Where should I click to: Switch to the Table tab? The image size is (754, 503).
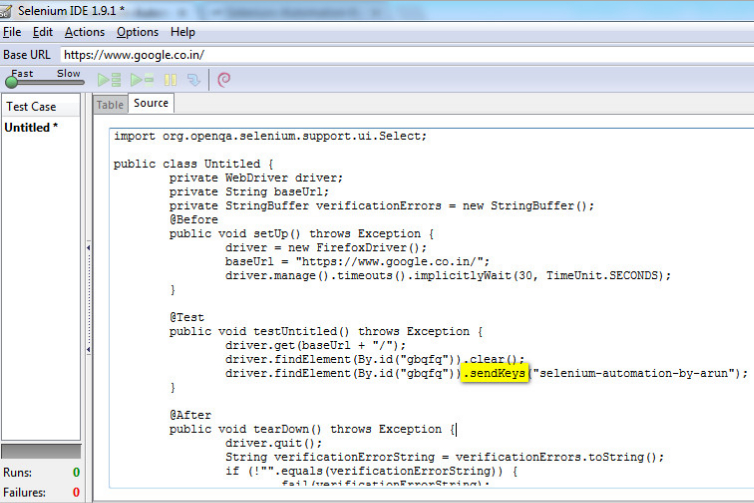point(110,104)
